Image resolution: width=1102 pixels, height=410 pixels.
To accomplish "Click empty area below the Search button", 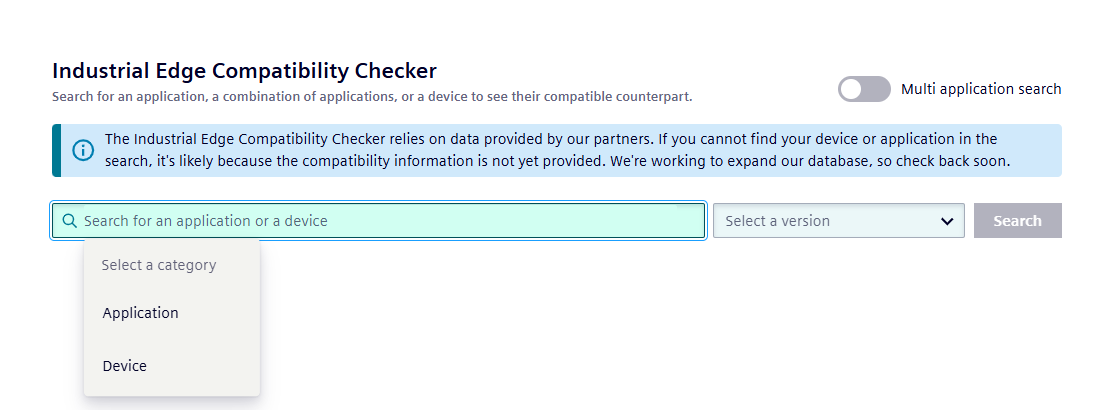I will 1017,316.
